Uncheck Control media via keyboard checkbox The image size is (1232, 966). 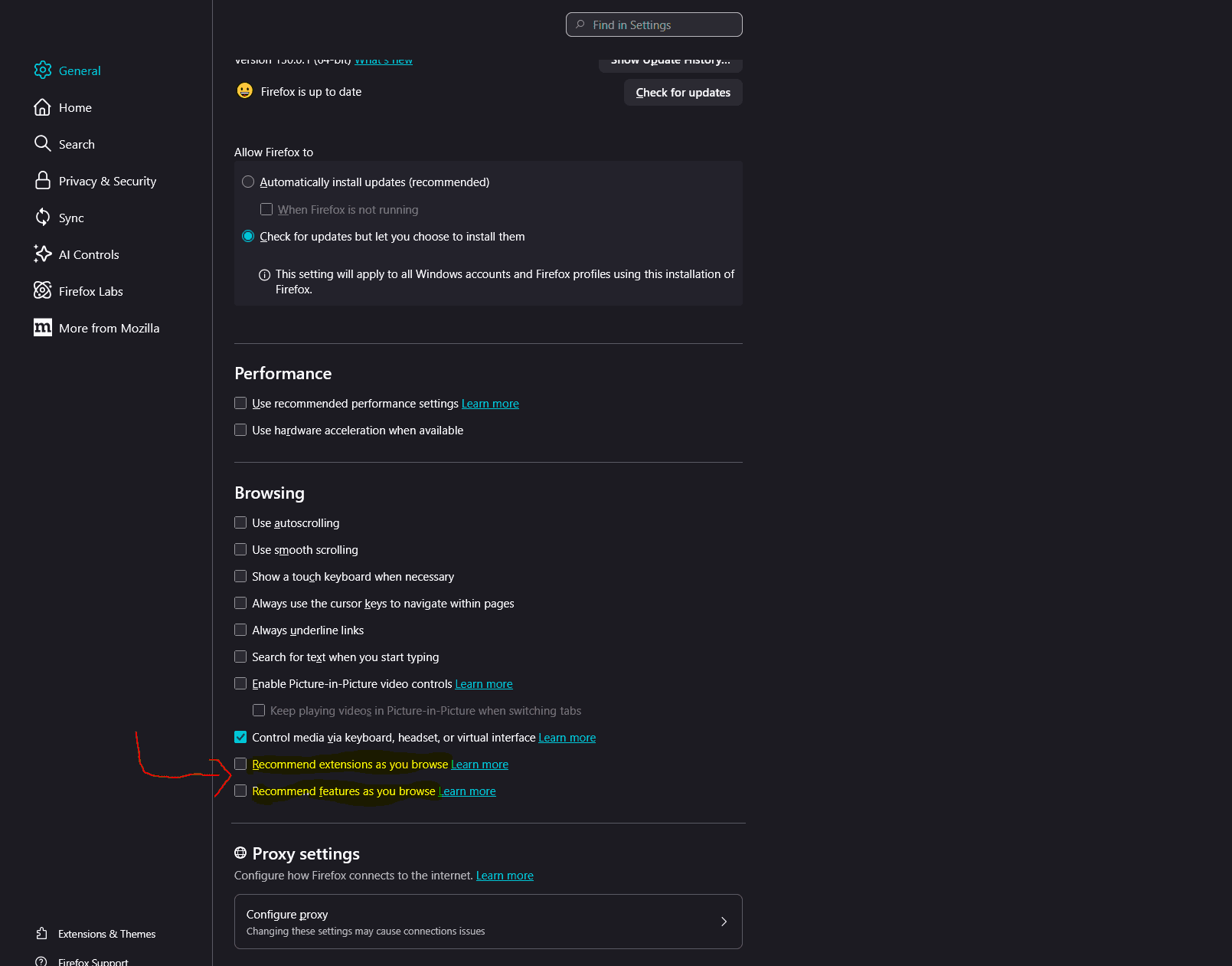(240, 737)
